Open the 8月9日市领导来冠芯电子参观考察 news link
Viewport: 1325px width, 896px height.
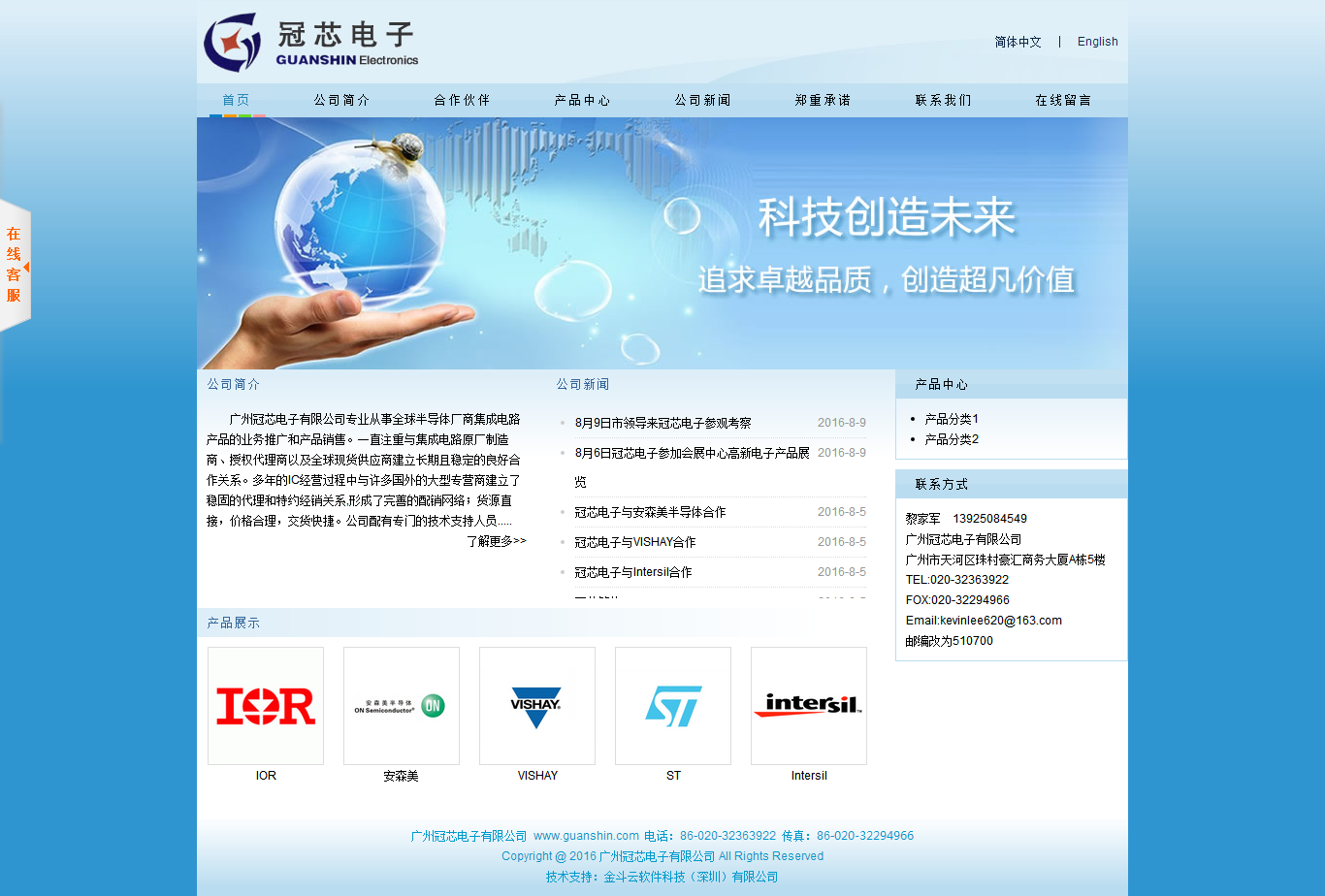click(665, 423)
